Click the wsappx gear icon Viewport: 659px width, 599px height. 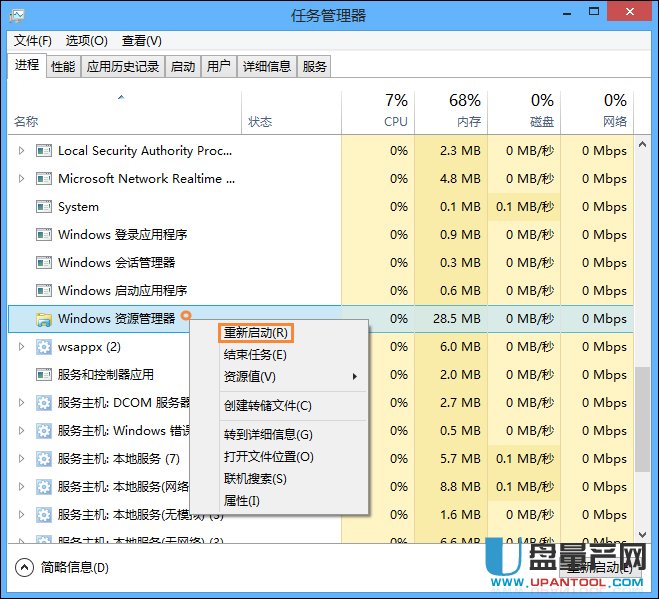44,347
